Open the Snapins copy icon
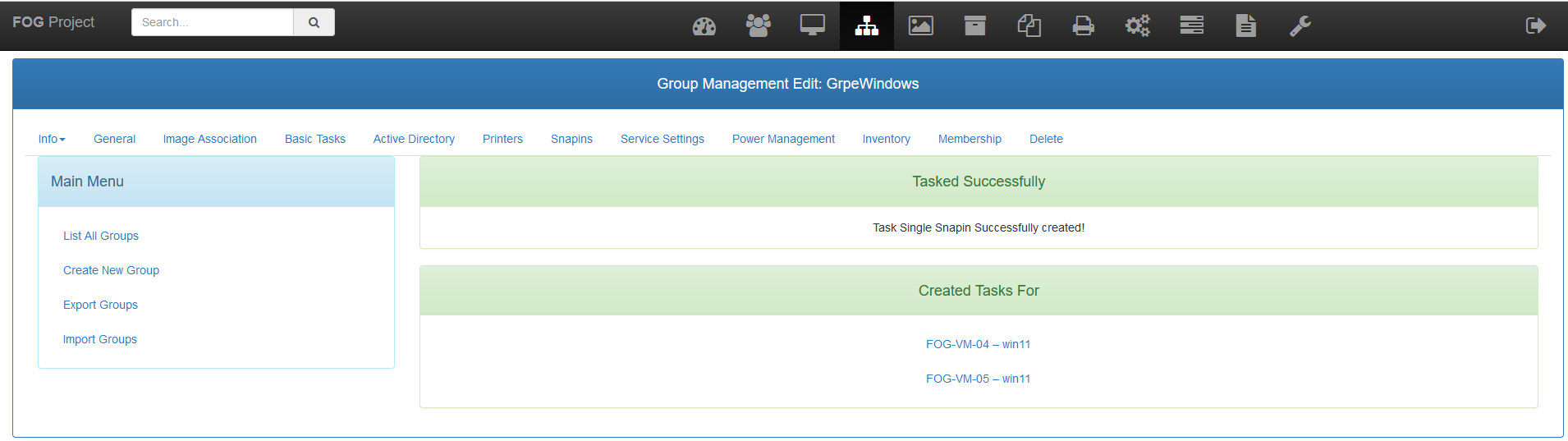 click(x=1029, y=26)
